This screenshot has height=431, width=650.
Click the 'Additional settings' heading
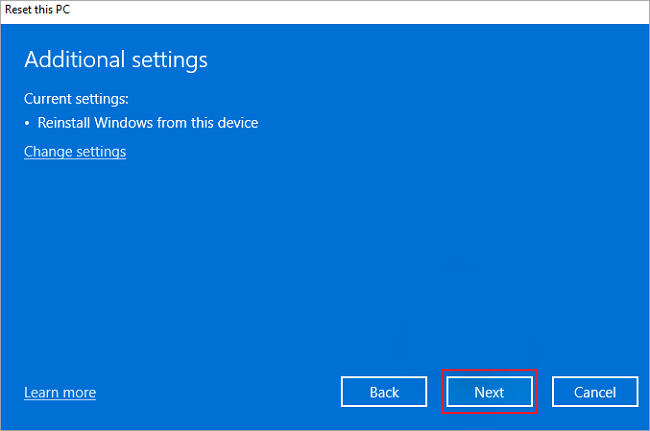[x=116, y=60]
